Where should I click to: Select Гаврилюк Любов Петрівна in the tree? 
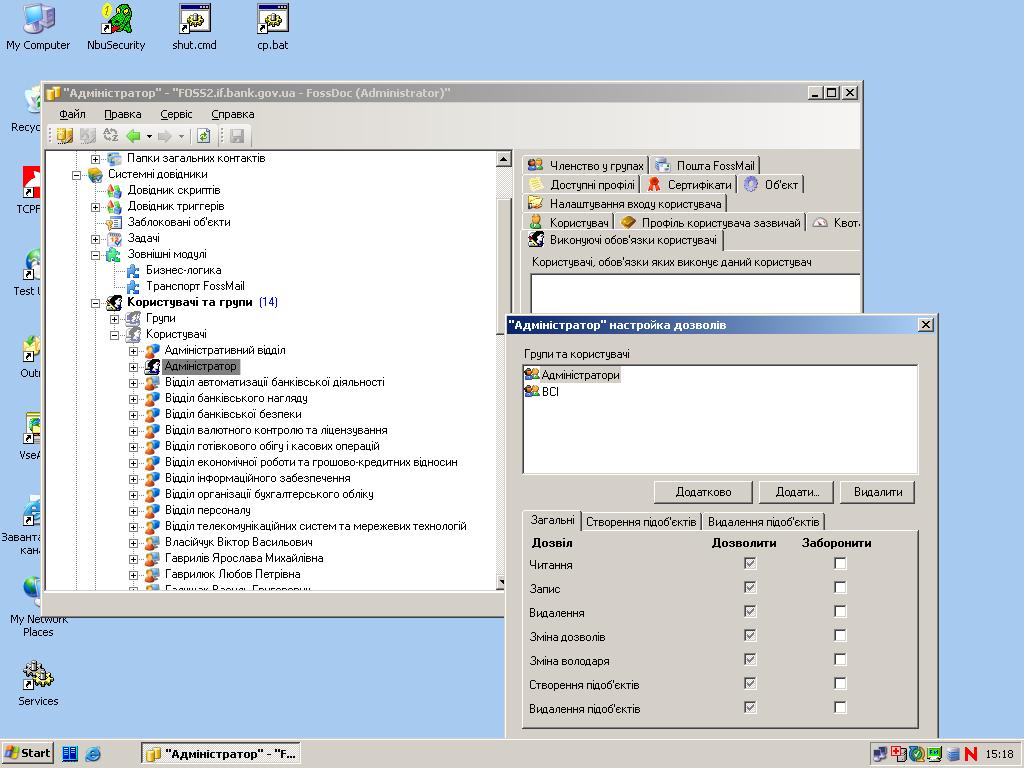tap(232, 574)
